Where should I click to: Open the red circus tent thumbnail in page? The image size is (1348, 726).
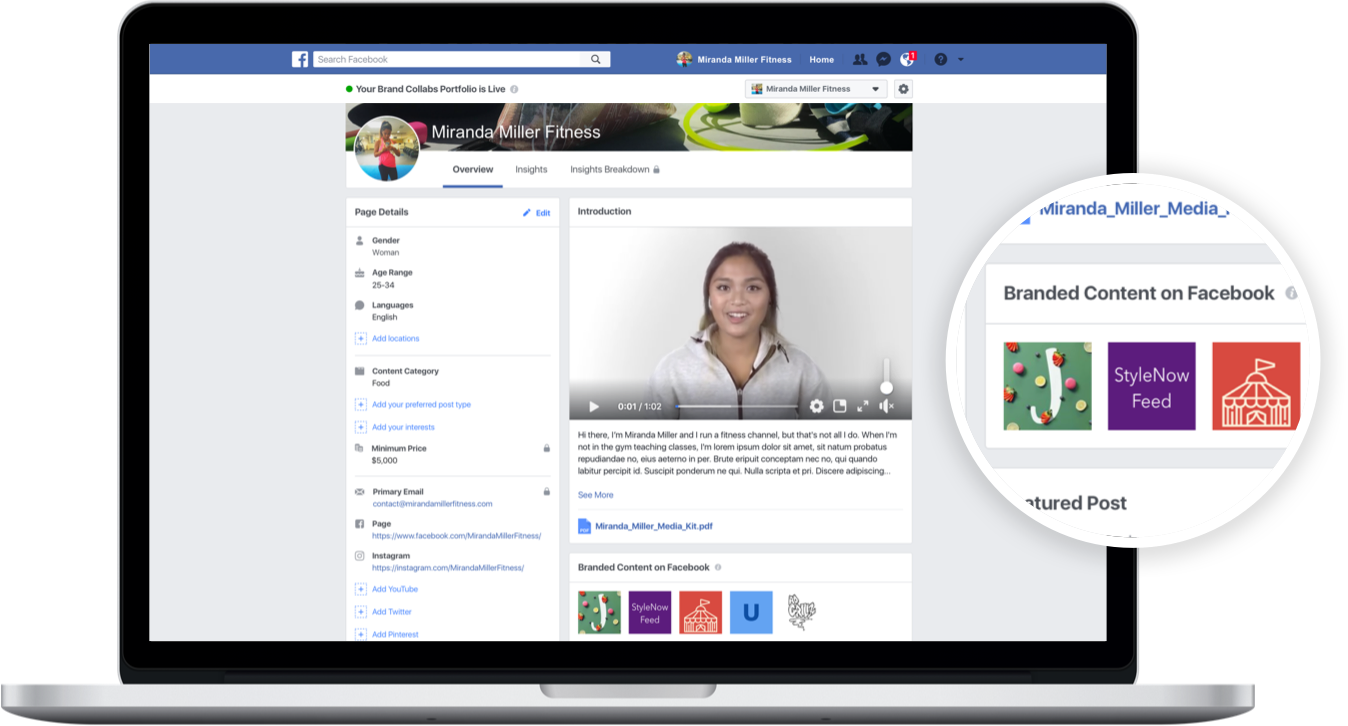pos(700,612)
